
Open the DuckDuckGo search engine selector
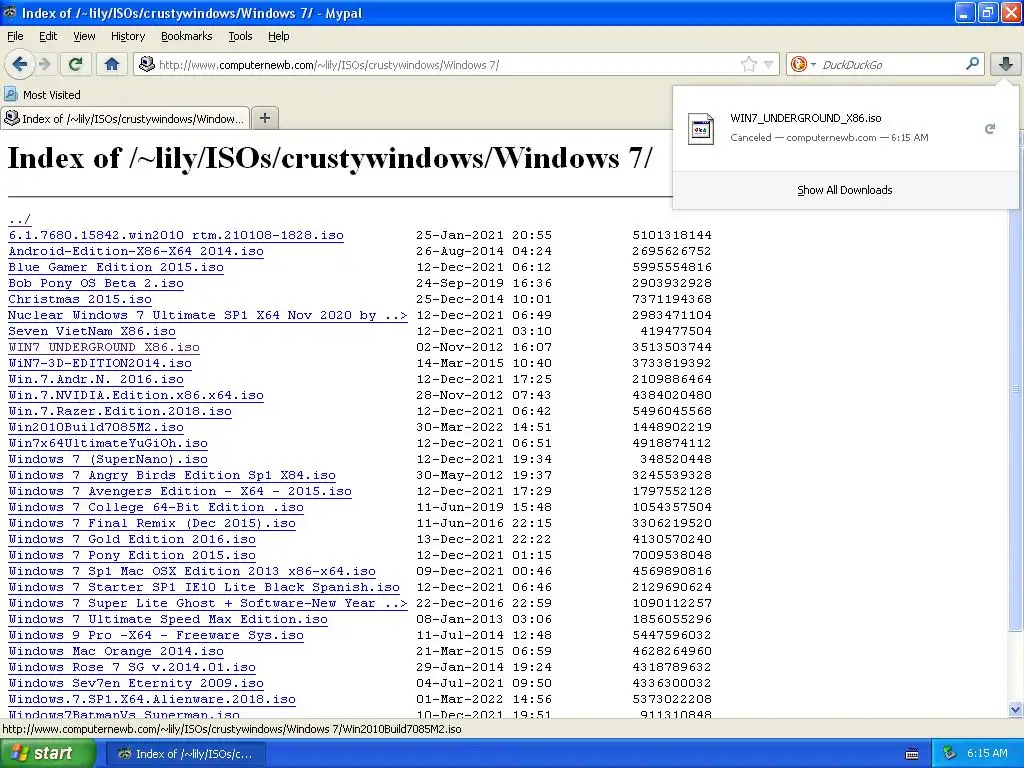tap(803, 64)
